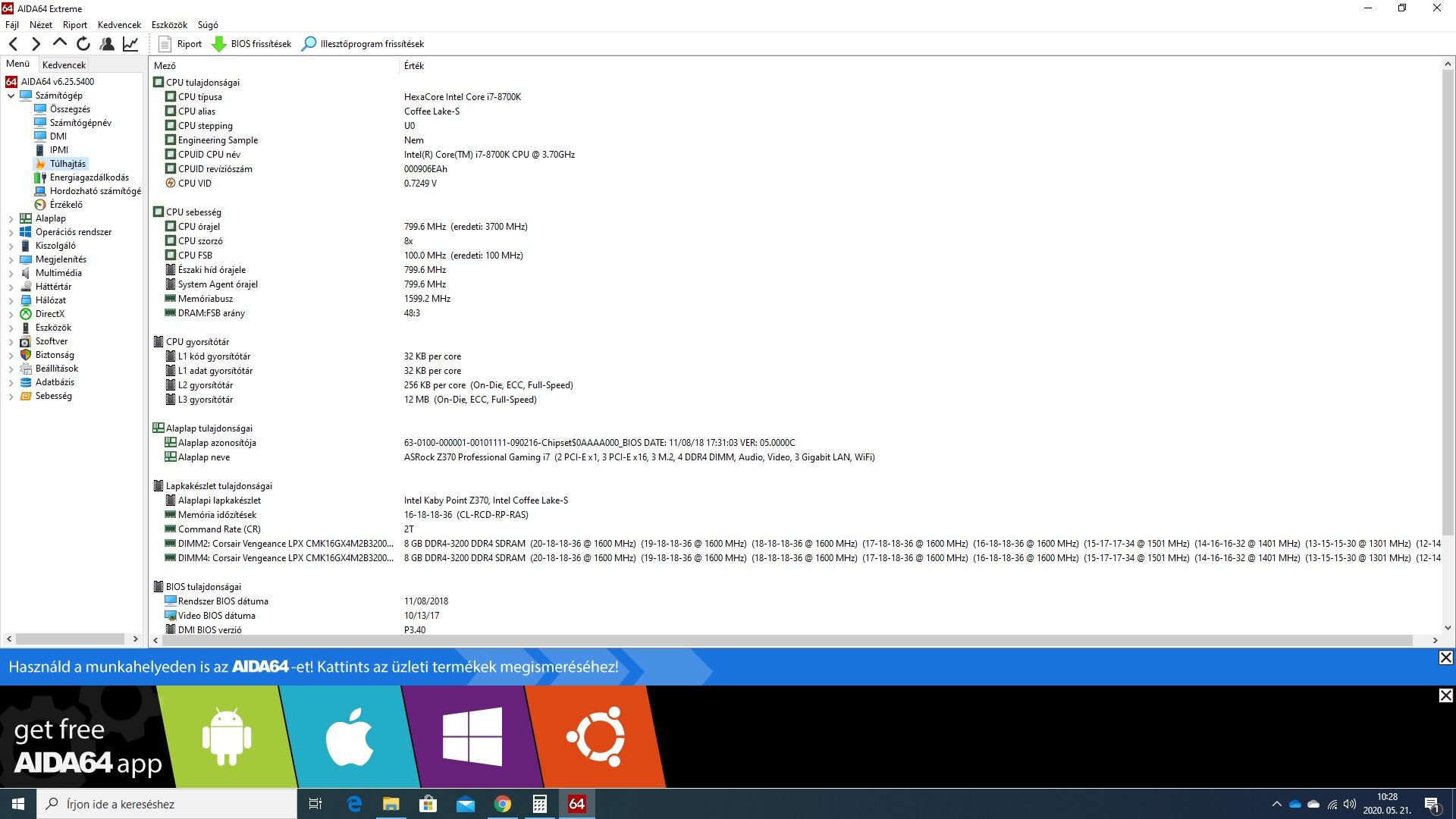Click the Riport toolbar button

point(180,44)
